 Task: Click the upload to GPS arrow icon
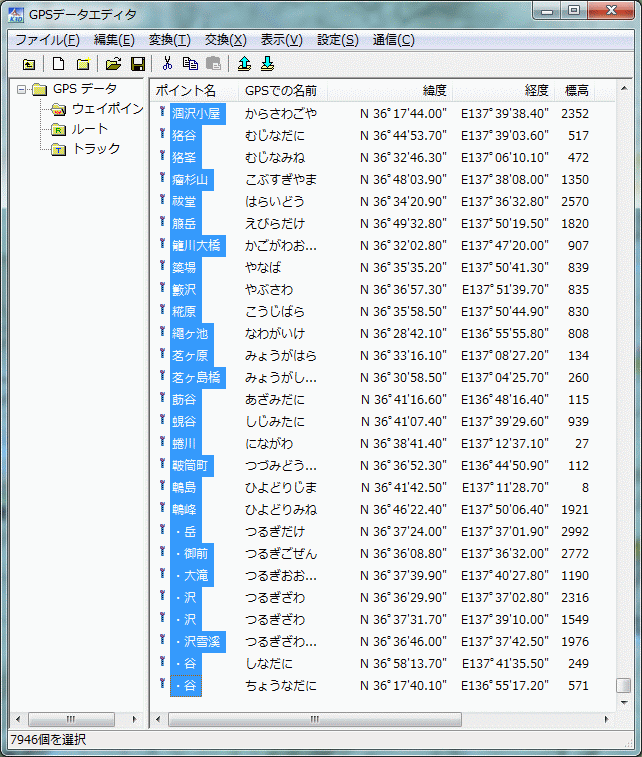click(x=245, y=65)
